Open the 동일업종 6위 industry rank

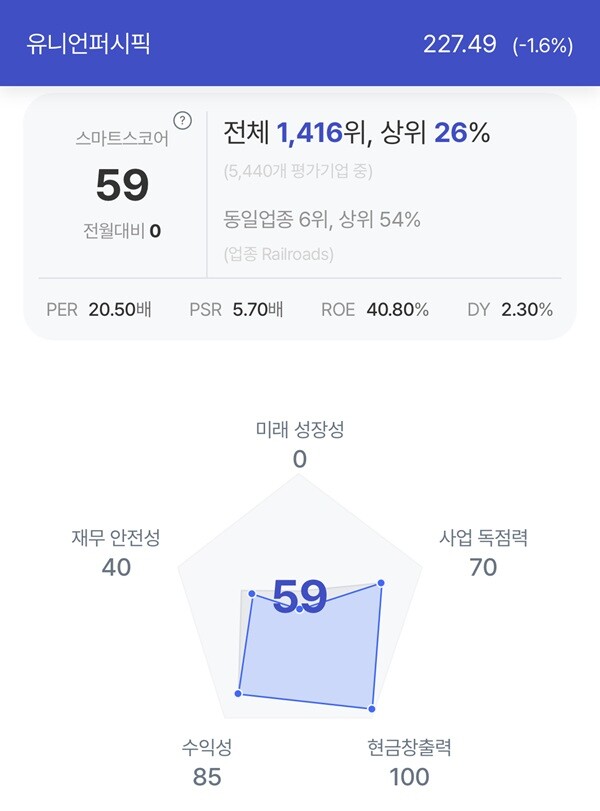click(x=276, y=219)
